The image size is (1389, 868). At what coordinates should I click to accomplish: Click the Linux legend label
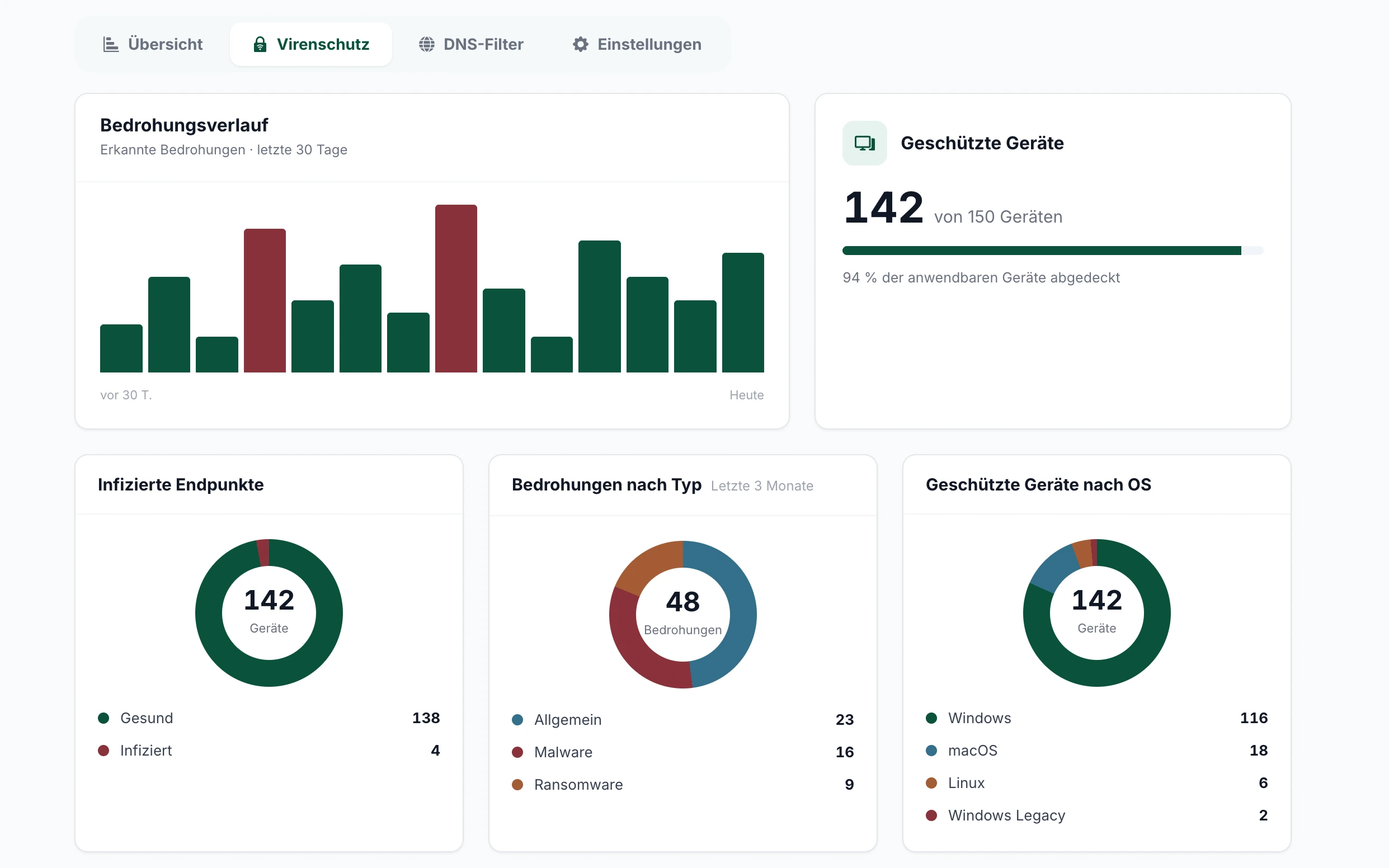(x=966, y=783)
